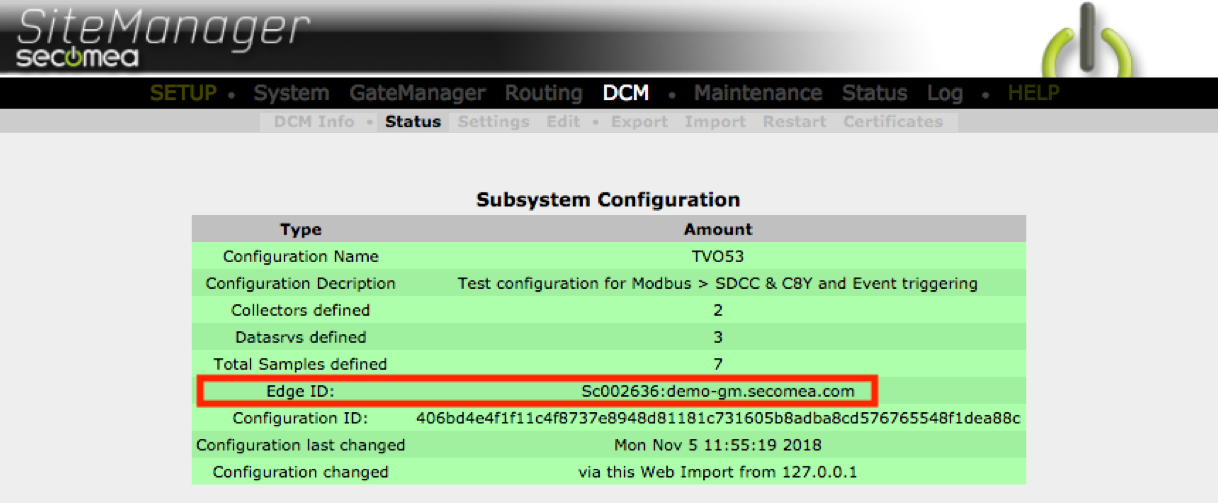Click the Amount column header
Image resolution: width=1218 pixels, height=503 pixels.
(x=718, y=229)
